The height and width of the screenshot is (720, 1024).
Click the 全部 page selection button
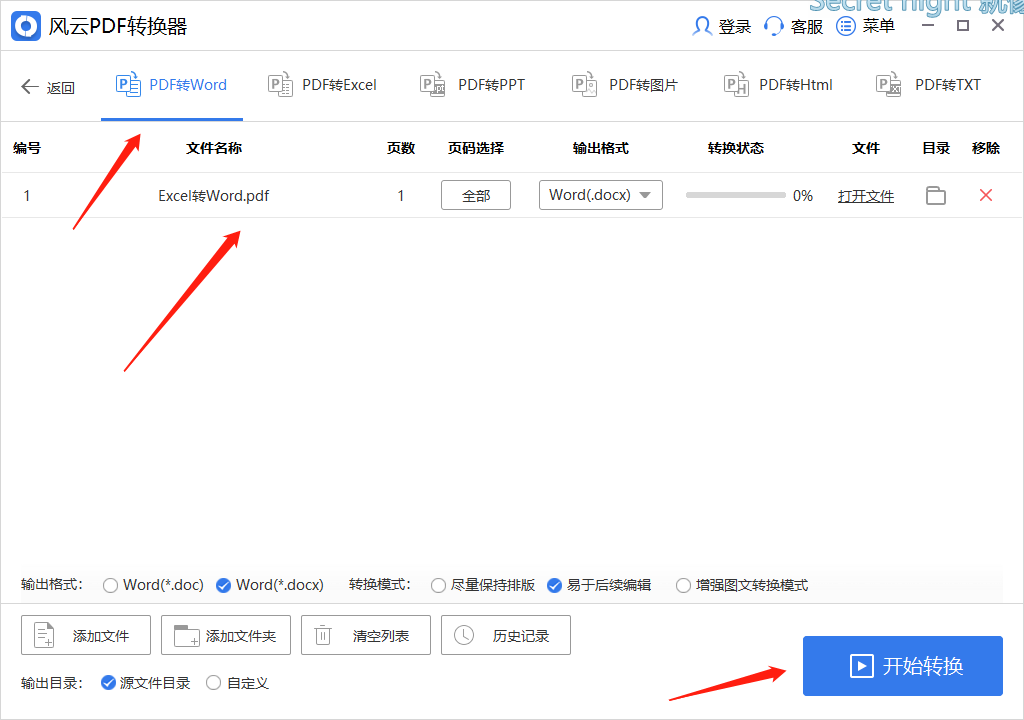(476, 195)
